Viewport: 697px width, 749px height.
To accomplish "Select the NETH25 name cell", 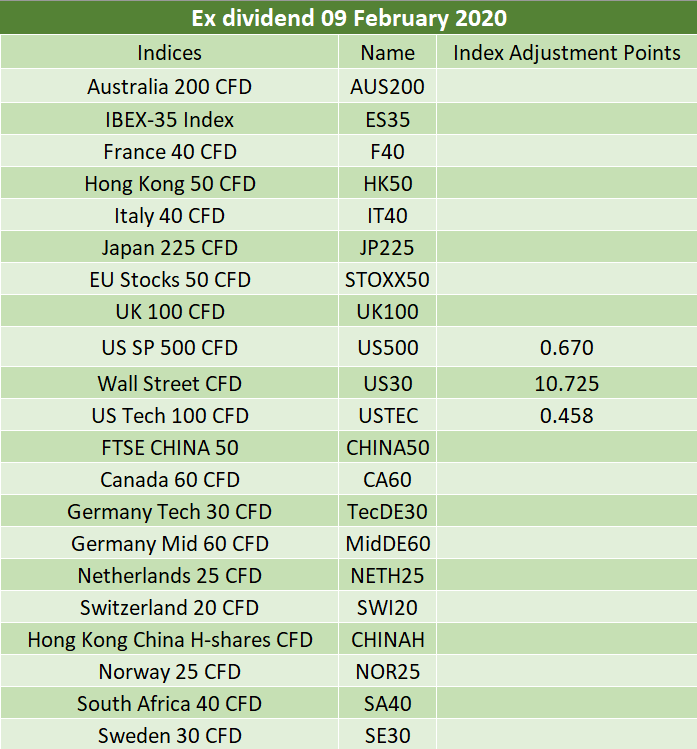I will point(387,576).
